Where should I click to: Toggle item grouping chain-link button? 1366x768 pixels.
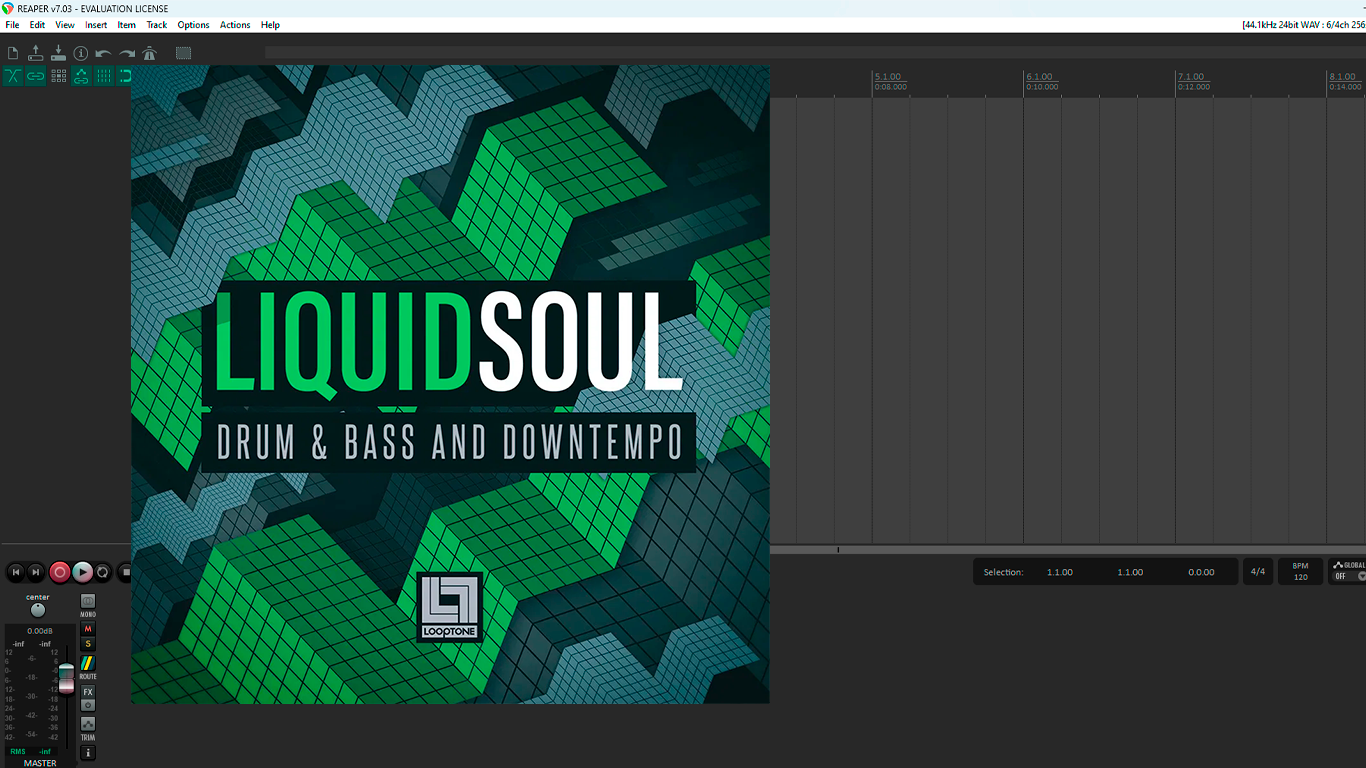pyautogui.click(x=36, y=76)
